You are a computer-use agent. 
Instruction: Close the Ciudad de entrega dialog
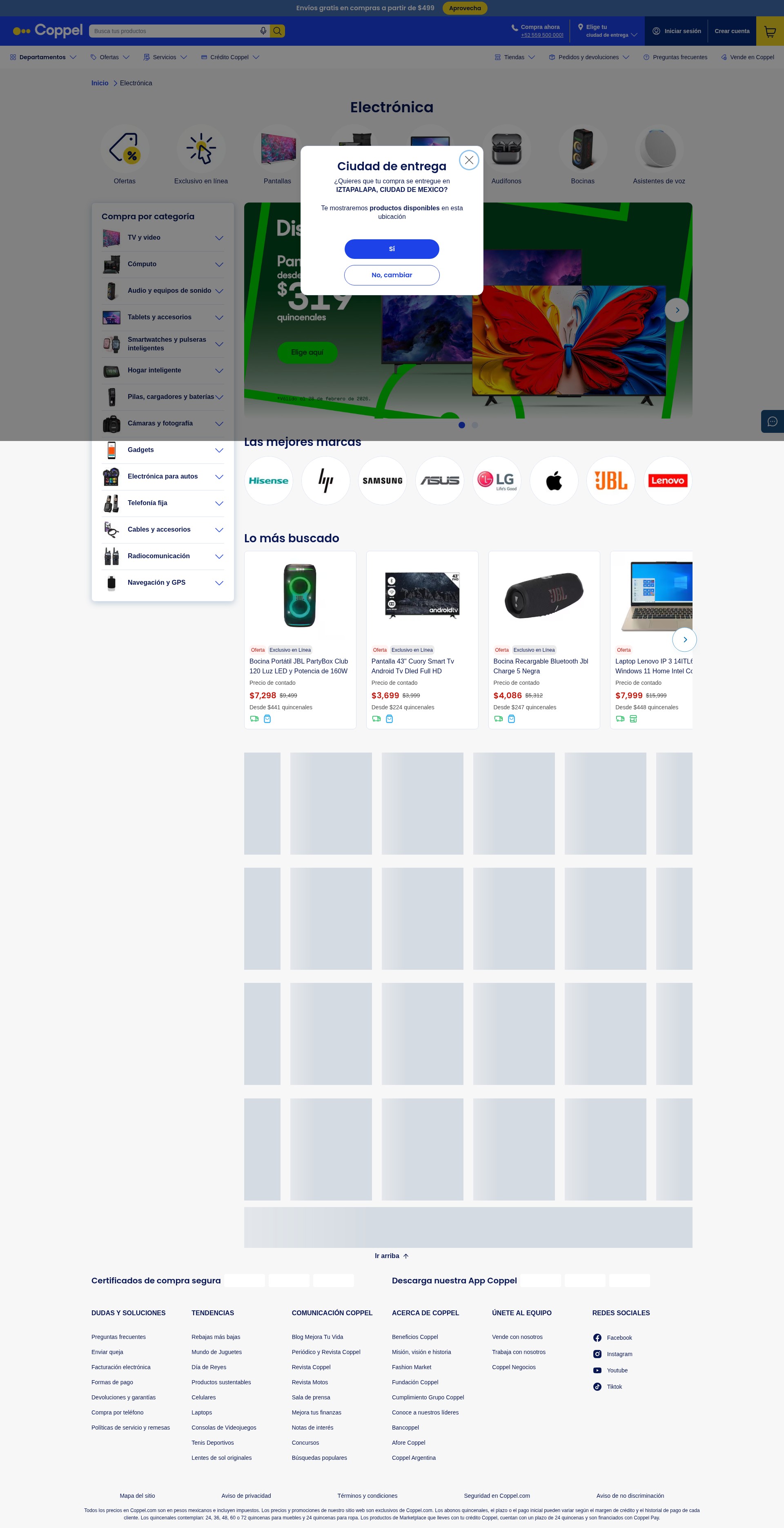click(x=468, y=160)
